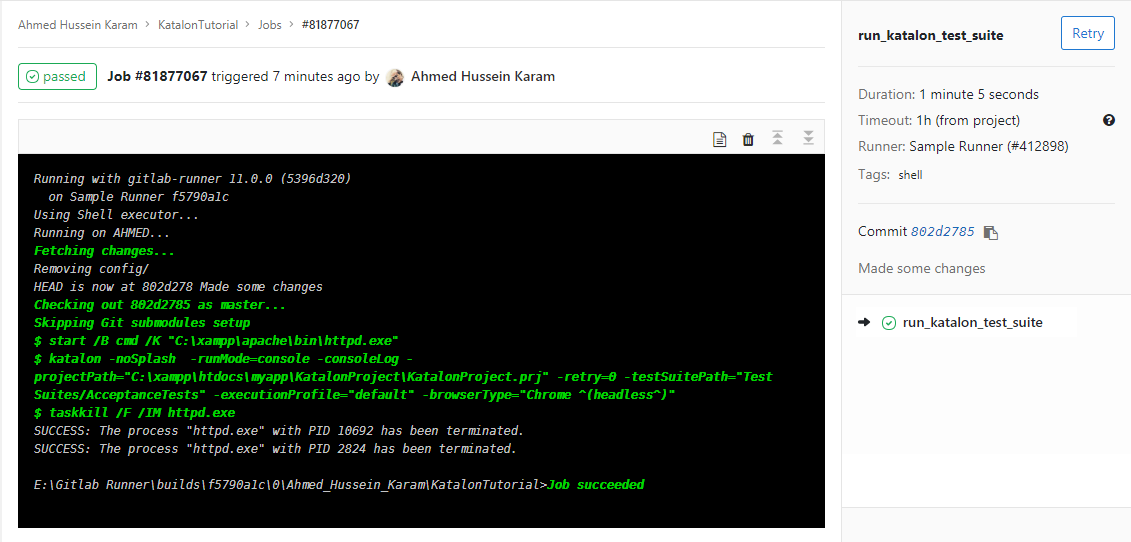The image size is (1131, 542).
Task: Click Duration: 1 minute 5 seconds text
Action: pyautogui.click(x=949, y=94)
